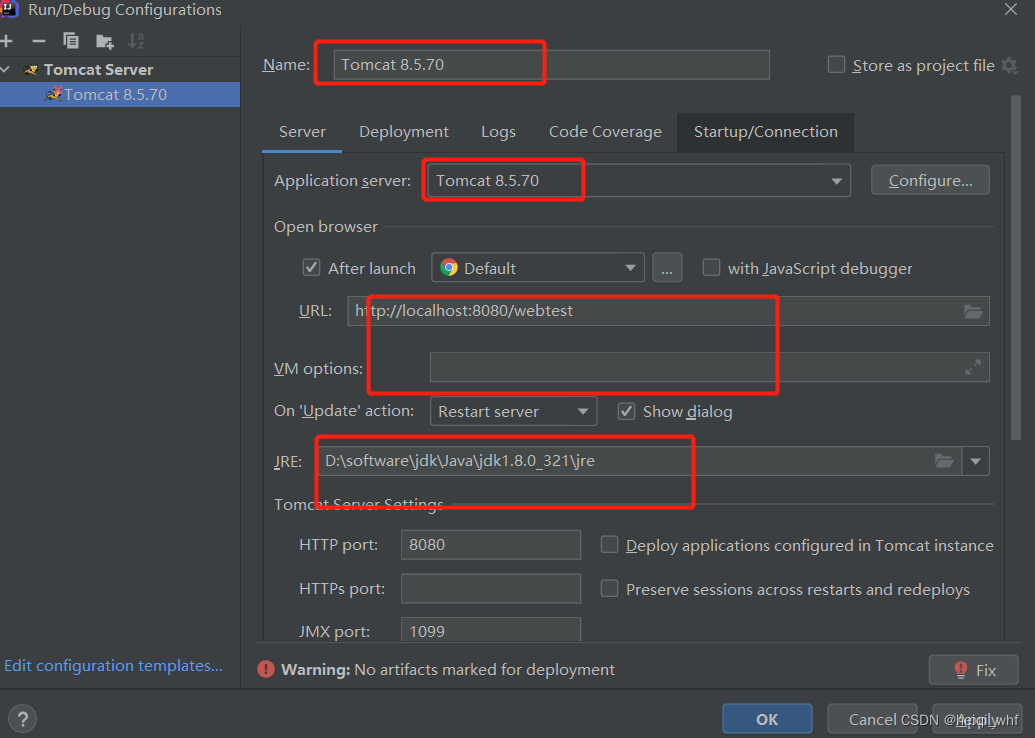
Task: Click the HTTPs port field
Action: click(x=490, y=588)
